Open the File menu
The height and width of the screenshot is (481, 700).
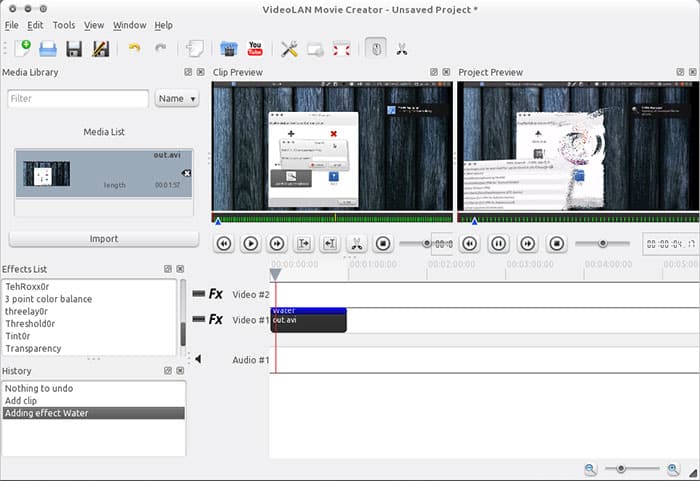pyautogui.click(x=12, y=25)
